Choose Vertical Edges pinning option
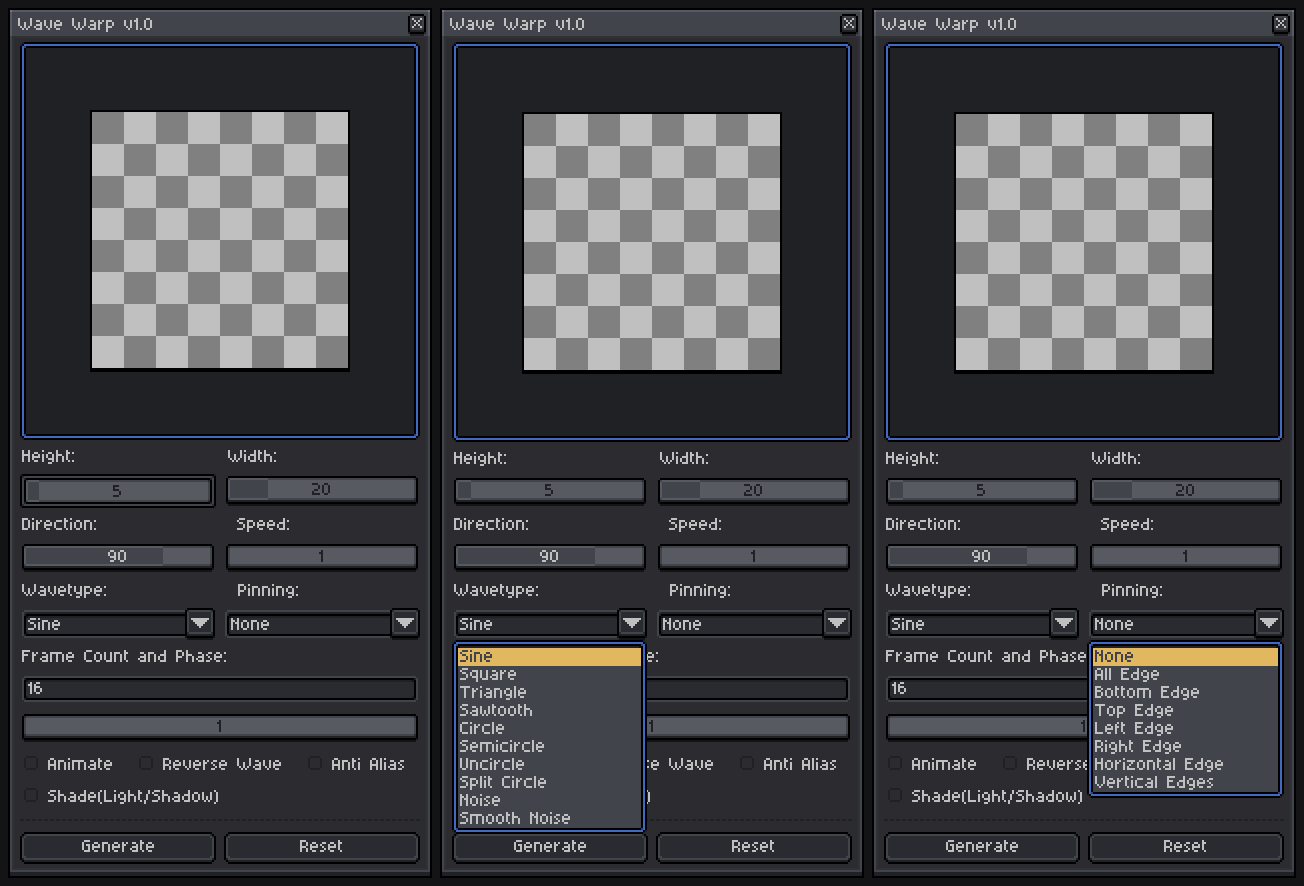The width and height of the screenshot is (1304, 886). (1185, 782)
